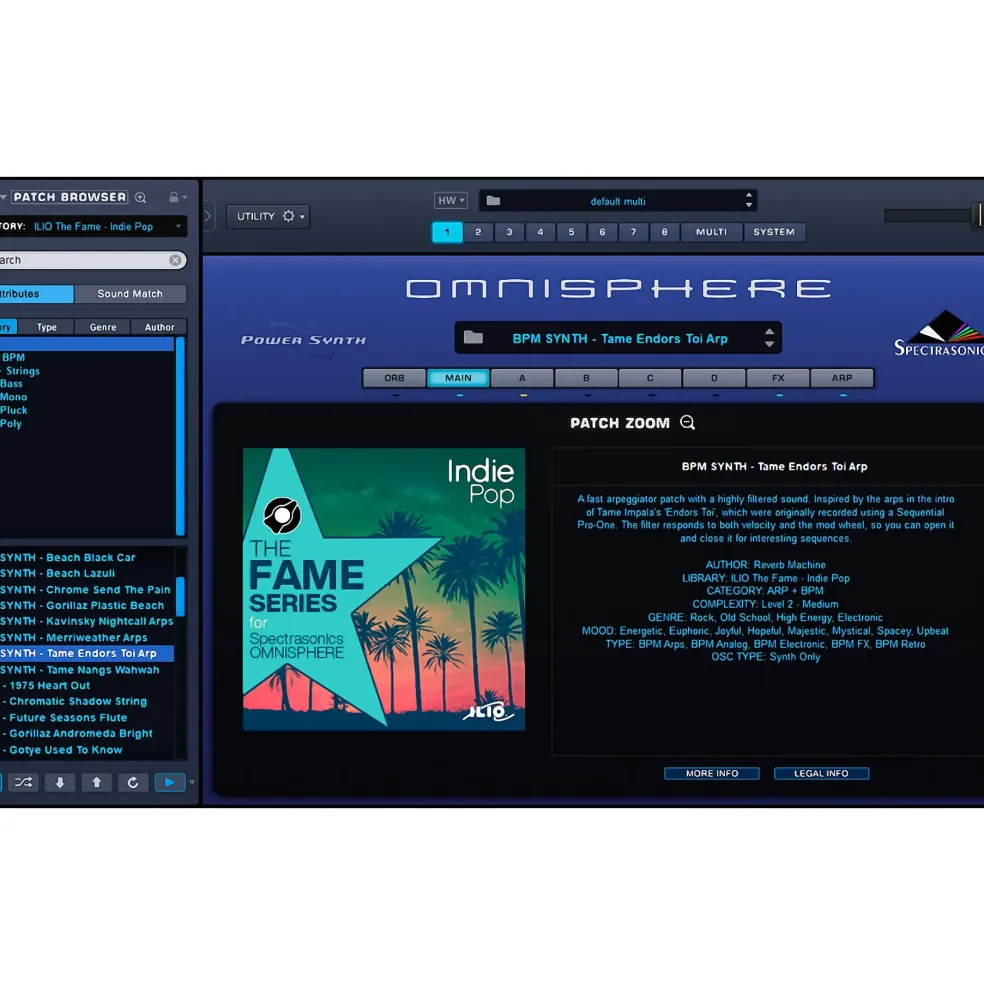The height and width of the screenshot is (985, 984).
Task: Open the patch name folder icon
Action: click(x=473, y=338)
